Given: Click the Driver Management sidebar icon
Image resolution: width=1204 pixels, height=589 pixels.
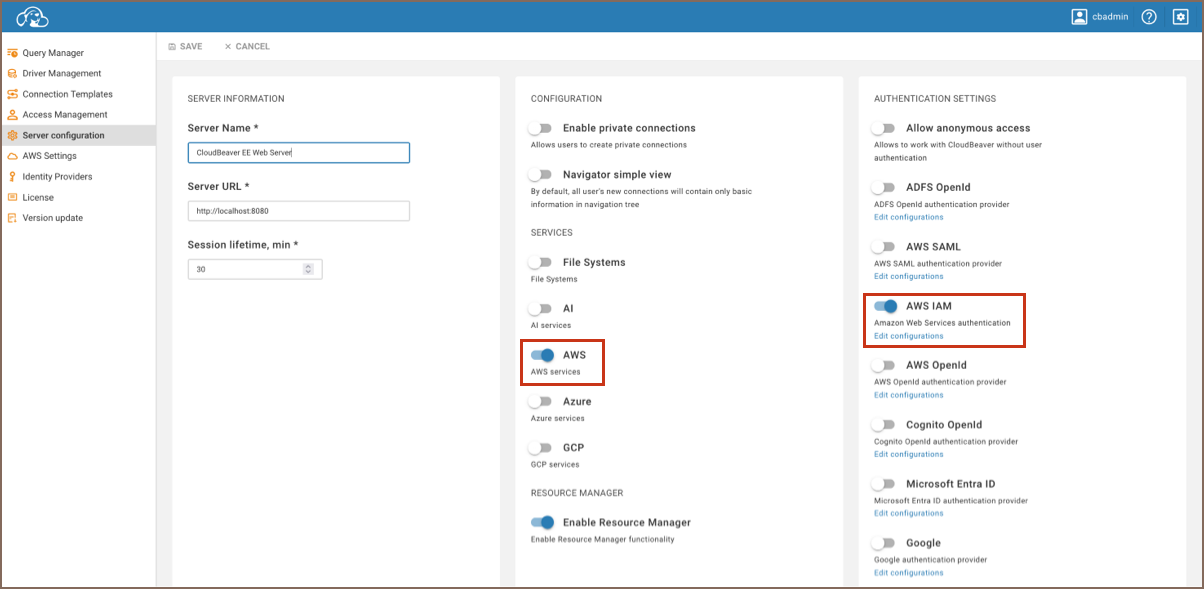Looking at the screenshot, I should point(12,74).
